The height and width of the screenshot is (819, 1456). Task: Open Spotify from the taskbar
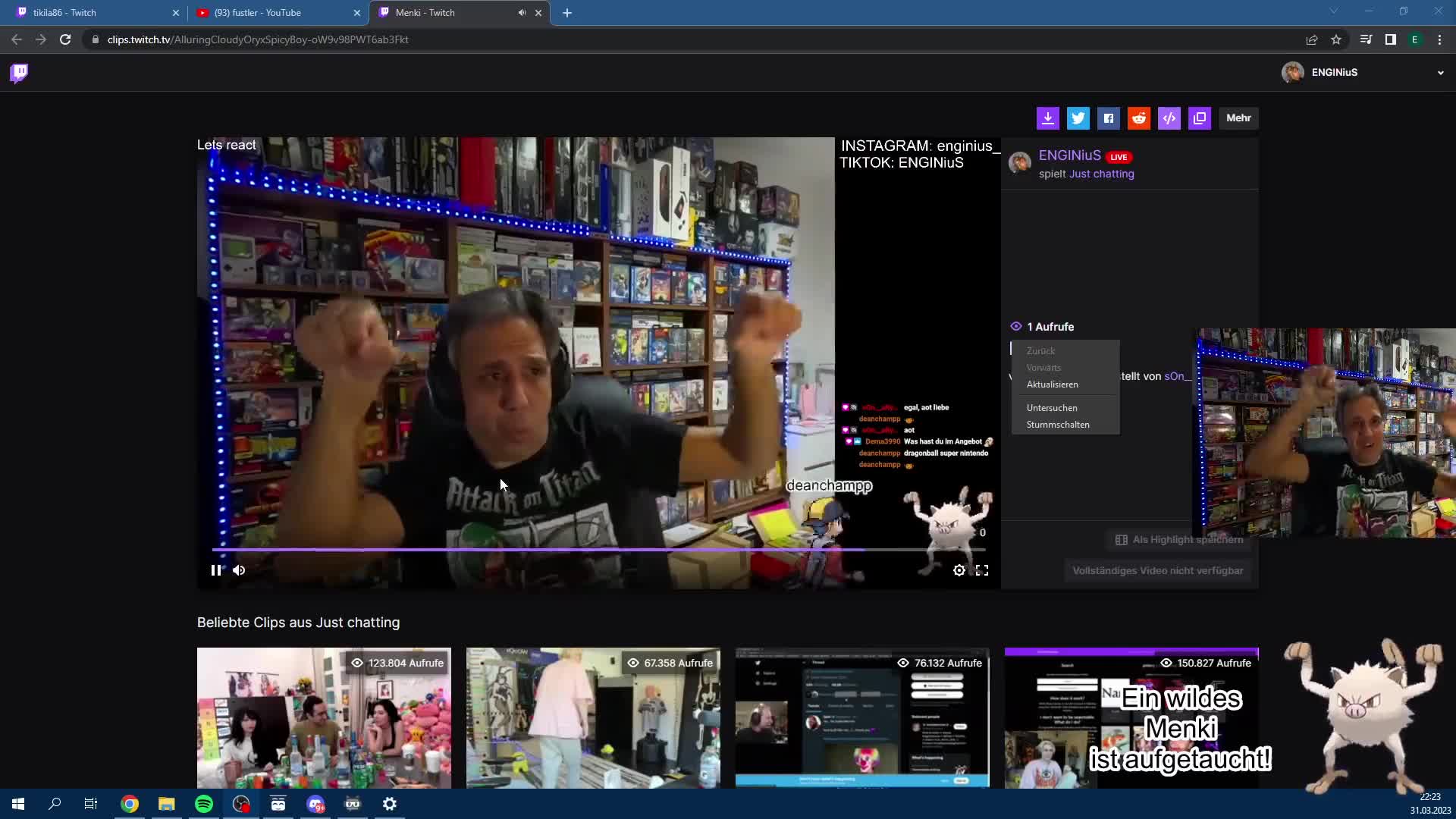[x=204, y=804]
